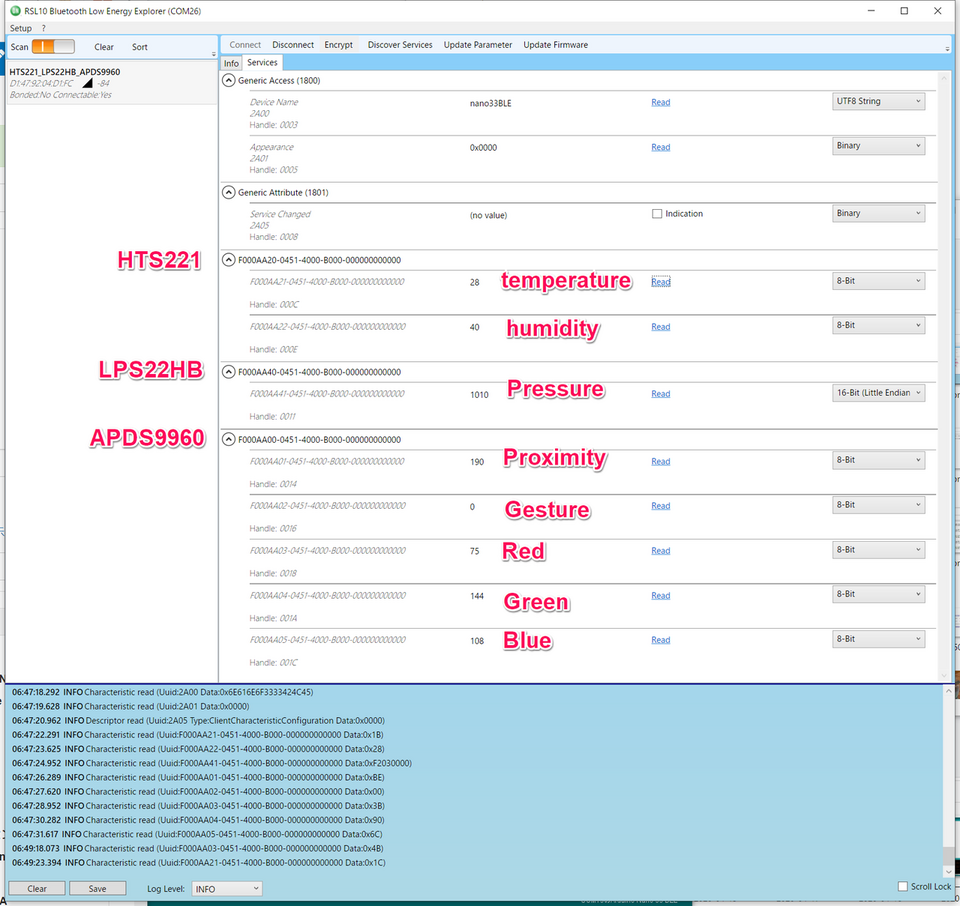This screenshot has height=906, width=960.
Task: Select the HTS221_LPS22HB_APDS9960 device entry
Action: [65, 72]
